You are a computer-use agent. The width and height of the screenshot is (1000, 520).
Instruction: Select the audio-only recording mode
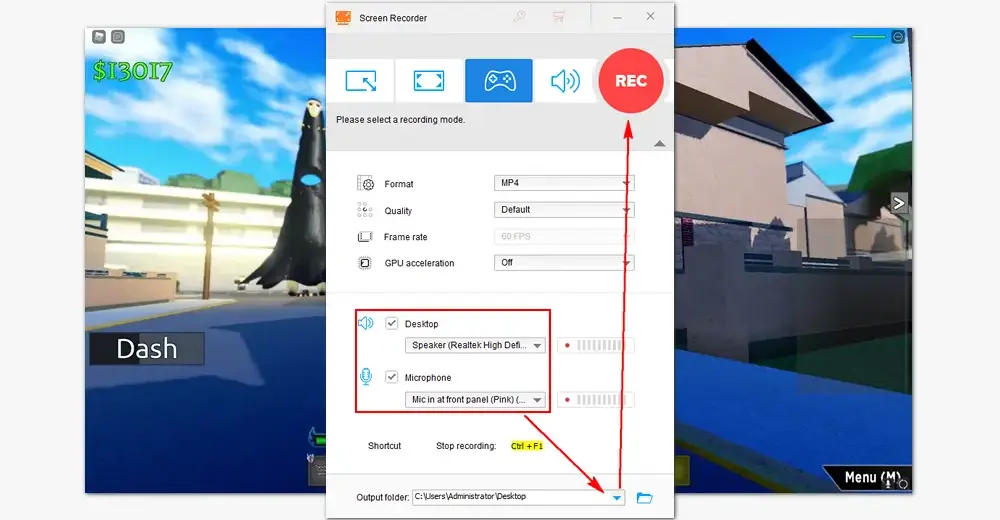565,80
